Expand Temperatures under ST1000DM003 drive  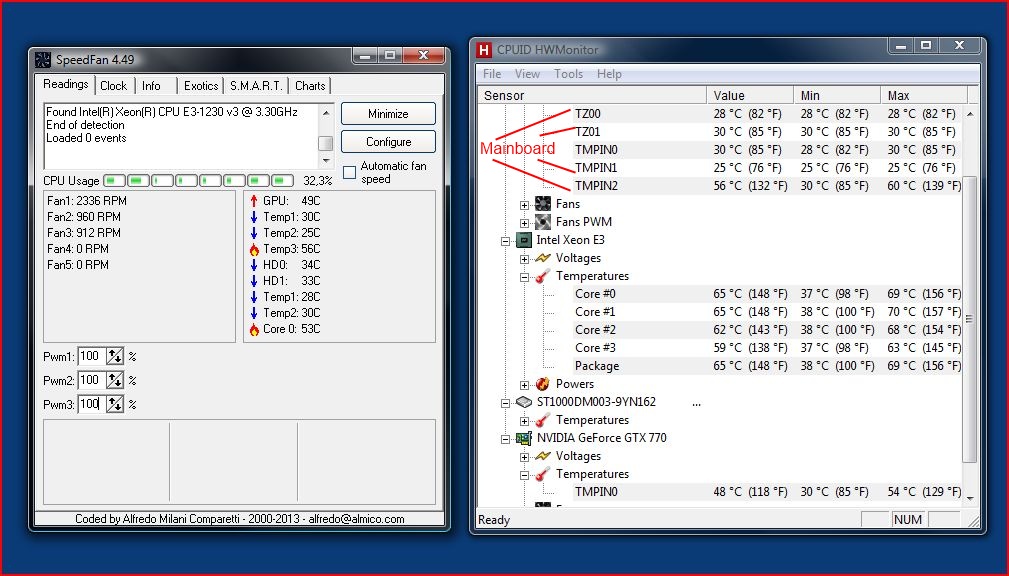[x=524, y=422]
